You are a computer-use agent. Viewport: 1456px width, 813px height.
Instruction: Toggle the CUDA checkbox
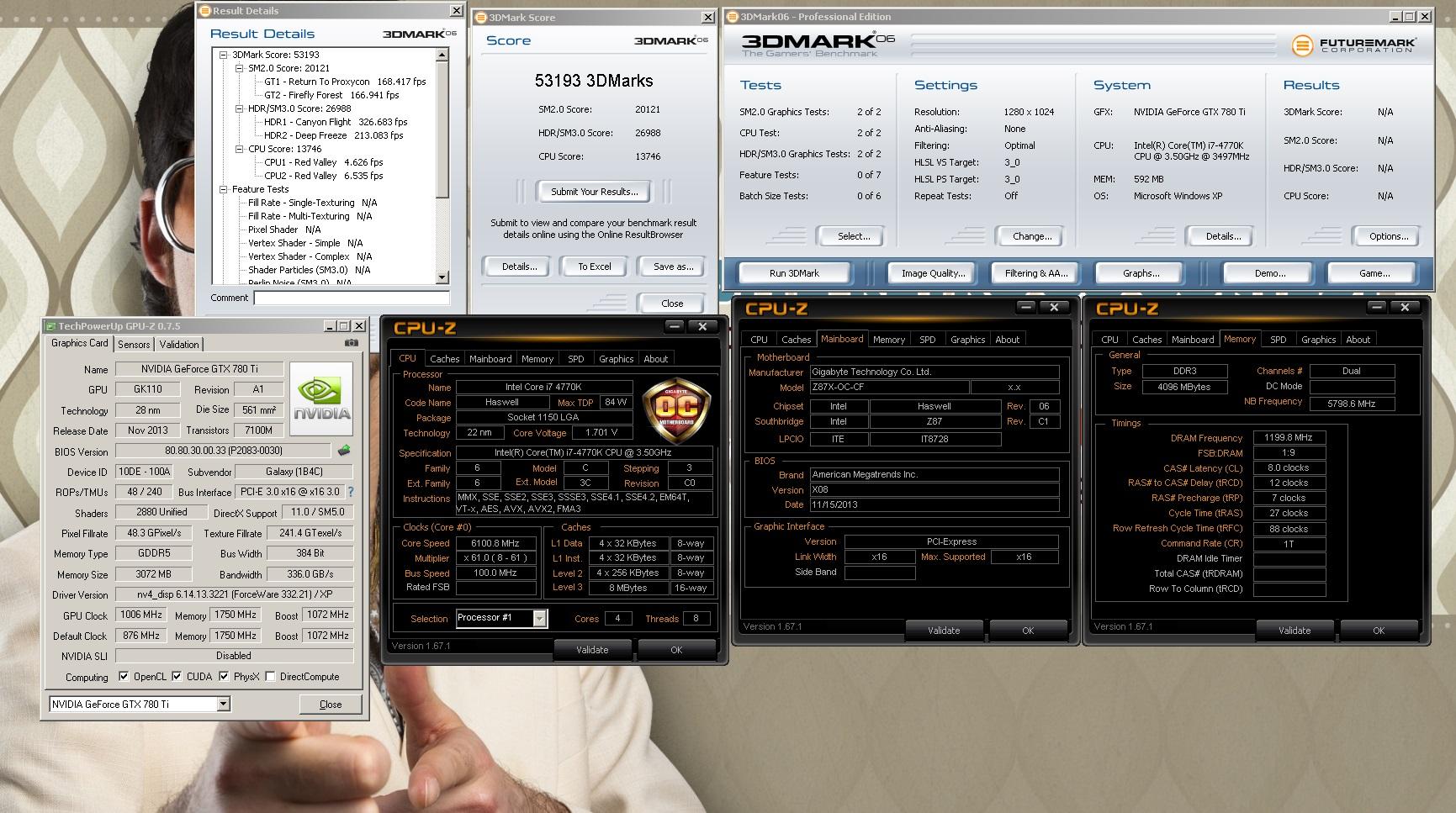[177, 676]
